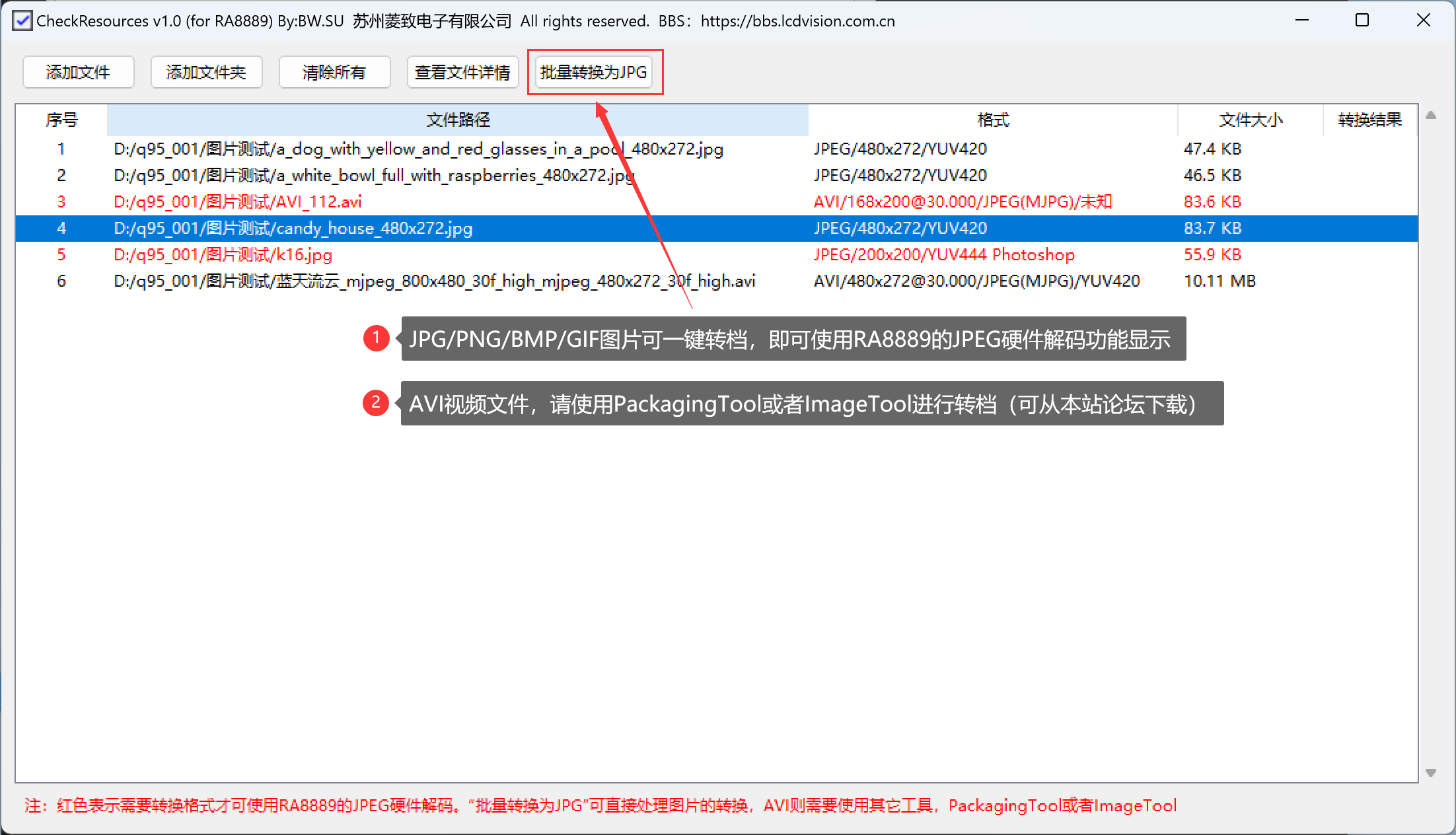
Task: Select the a_dog_with_yellow_and_red_glasses row
Action: tap(418, 149)
